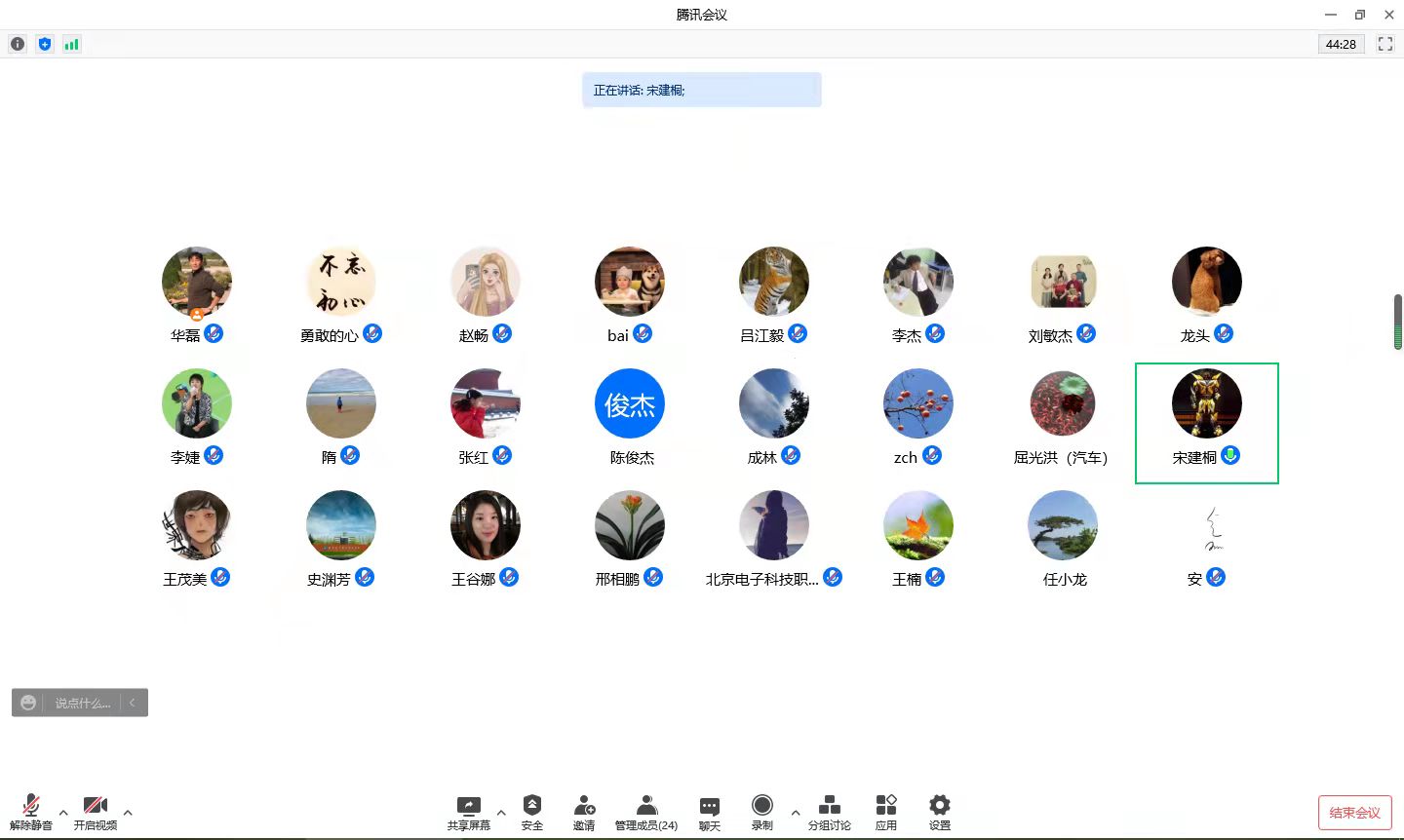Turn on camera via 开启视频
Screen dimensions: 1404x840
[96, 806]
